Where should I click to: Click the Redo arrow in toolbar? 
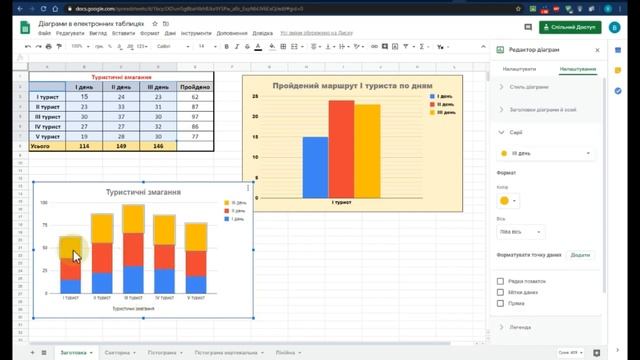click(38, 47)
